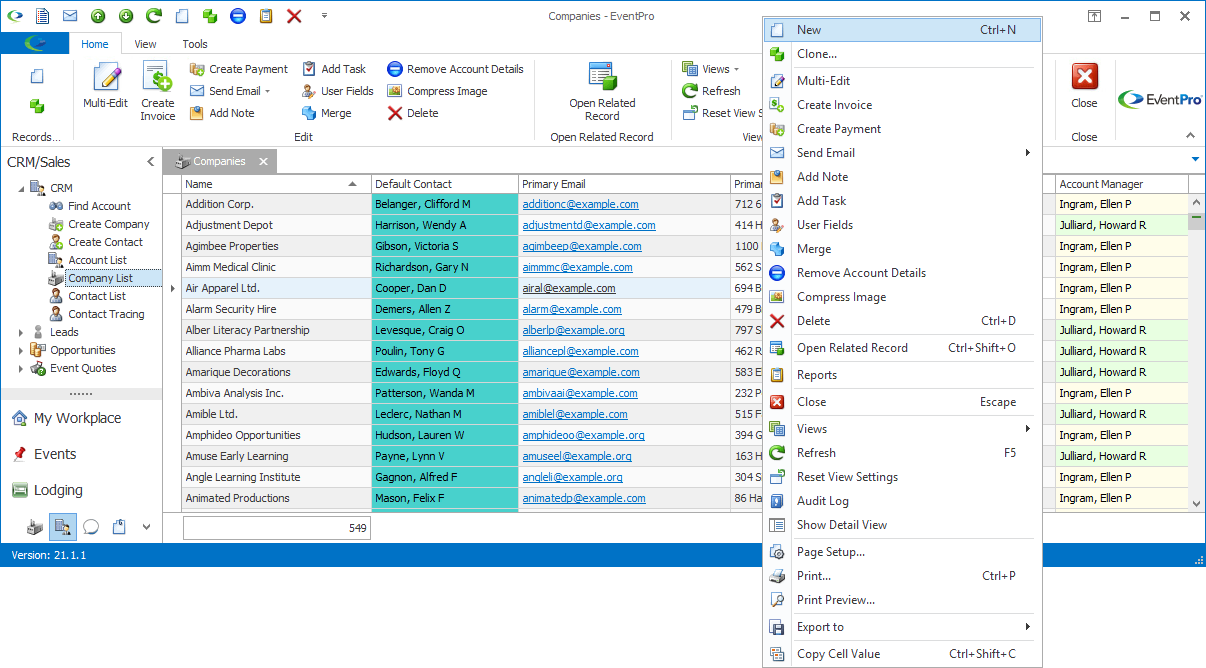Click Delete in the ribbon Edit group

tap(413, 113)
